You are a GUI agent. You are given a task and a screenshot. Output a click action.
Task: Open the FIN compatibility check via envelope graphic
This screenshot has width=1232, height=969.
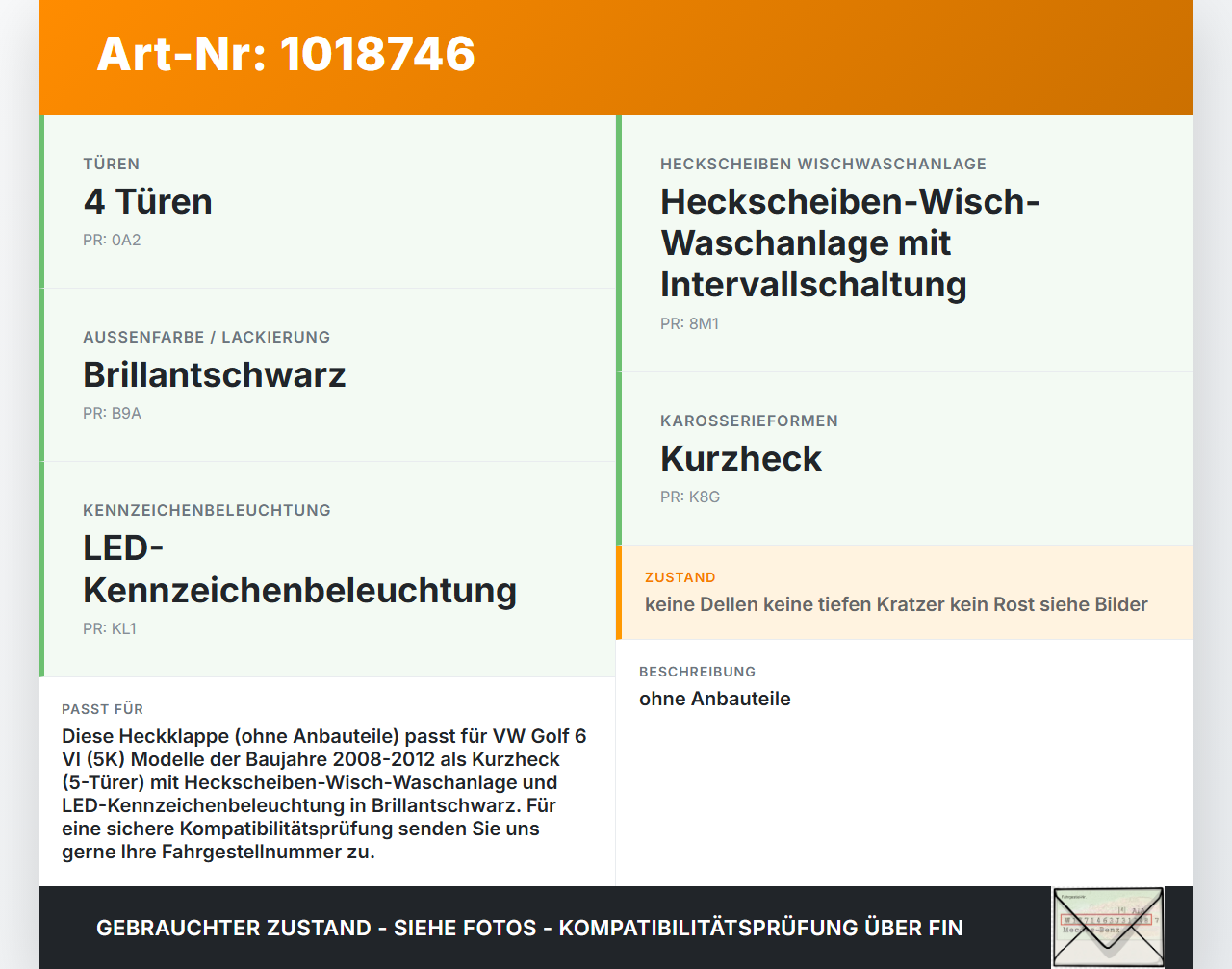[1108, 925]
